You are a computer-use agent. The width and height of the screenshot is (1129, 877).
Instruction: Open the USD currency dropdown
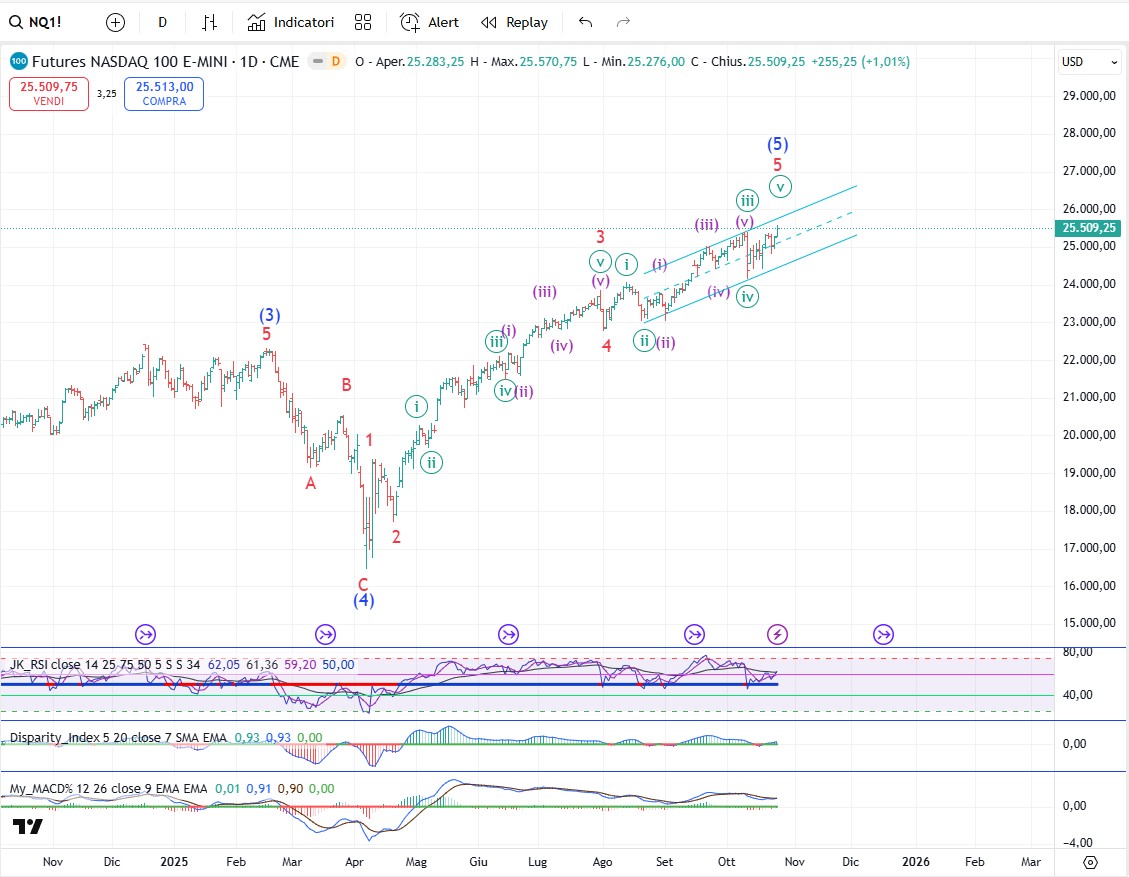tap(1089, 62)
